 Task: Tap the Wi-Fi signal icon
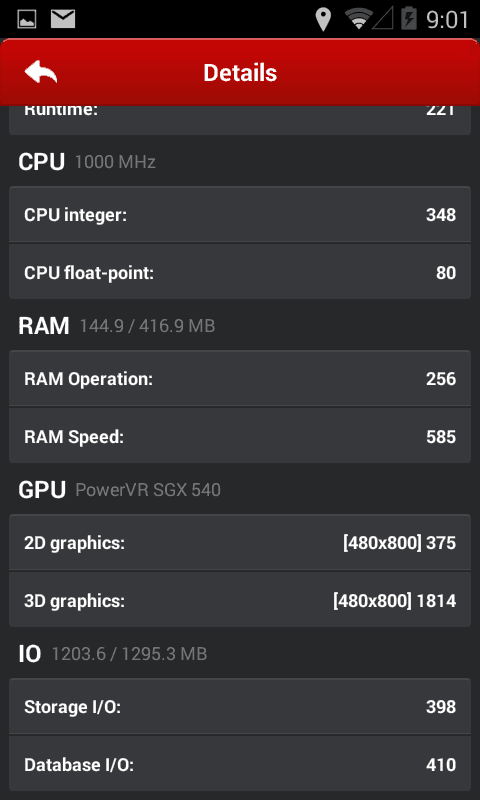point(358,19)
